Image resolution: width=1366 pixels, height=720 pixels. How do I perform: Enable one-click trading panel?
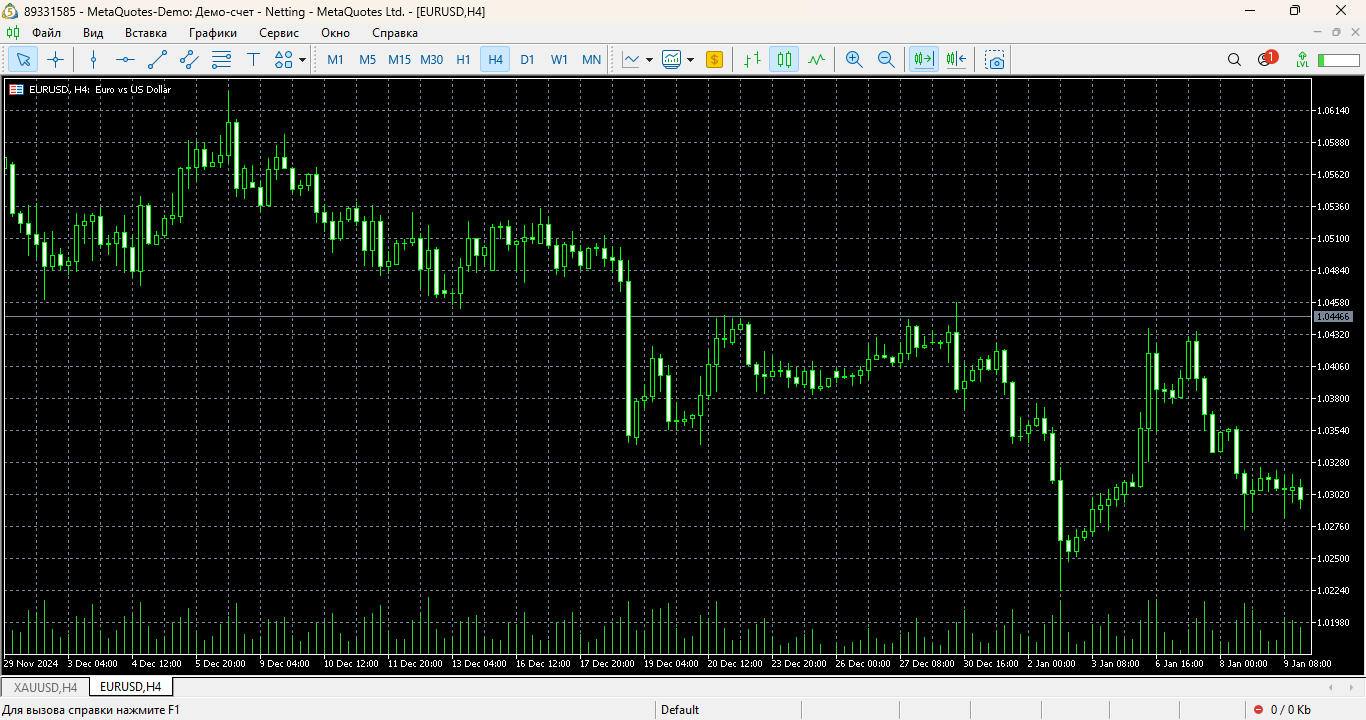(x=714, y=59)
